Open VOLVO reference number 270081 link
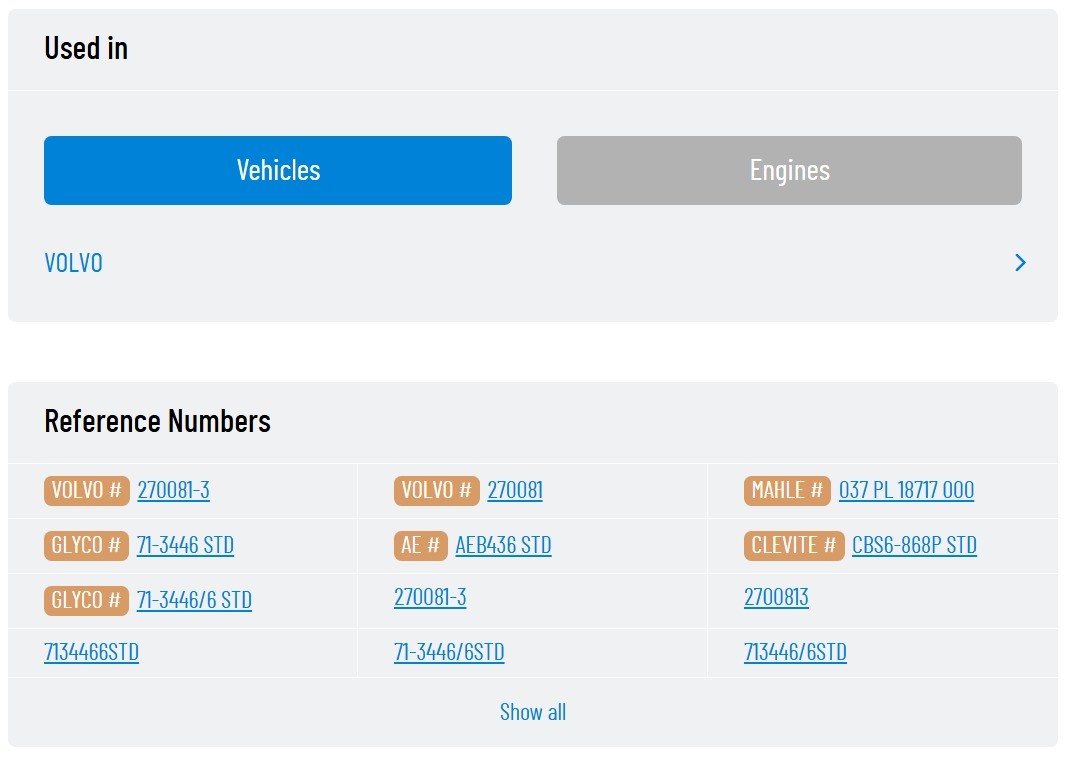 (515, 490)
